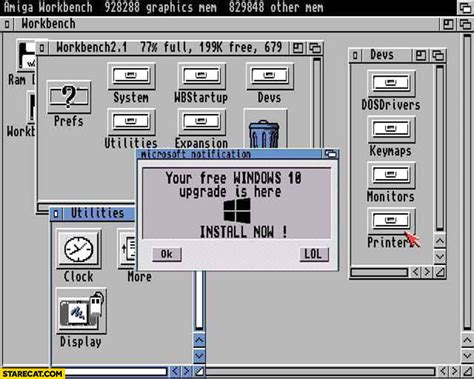Click the Devs window scroll down arrow
Viewport: 474px width, 379px height.
coord(440,256)
